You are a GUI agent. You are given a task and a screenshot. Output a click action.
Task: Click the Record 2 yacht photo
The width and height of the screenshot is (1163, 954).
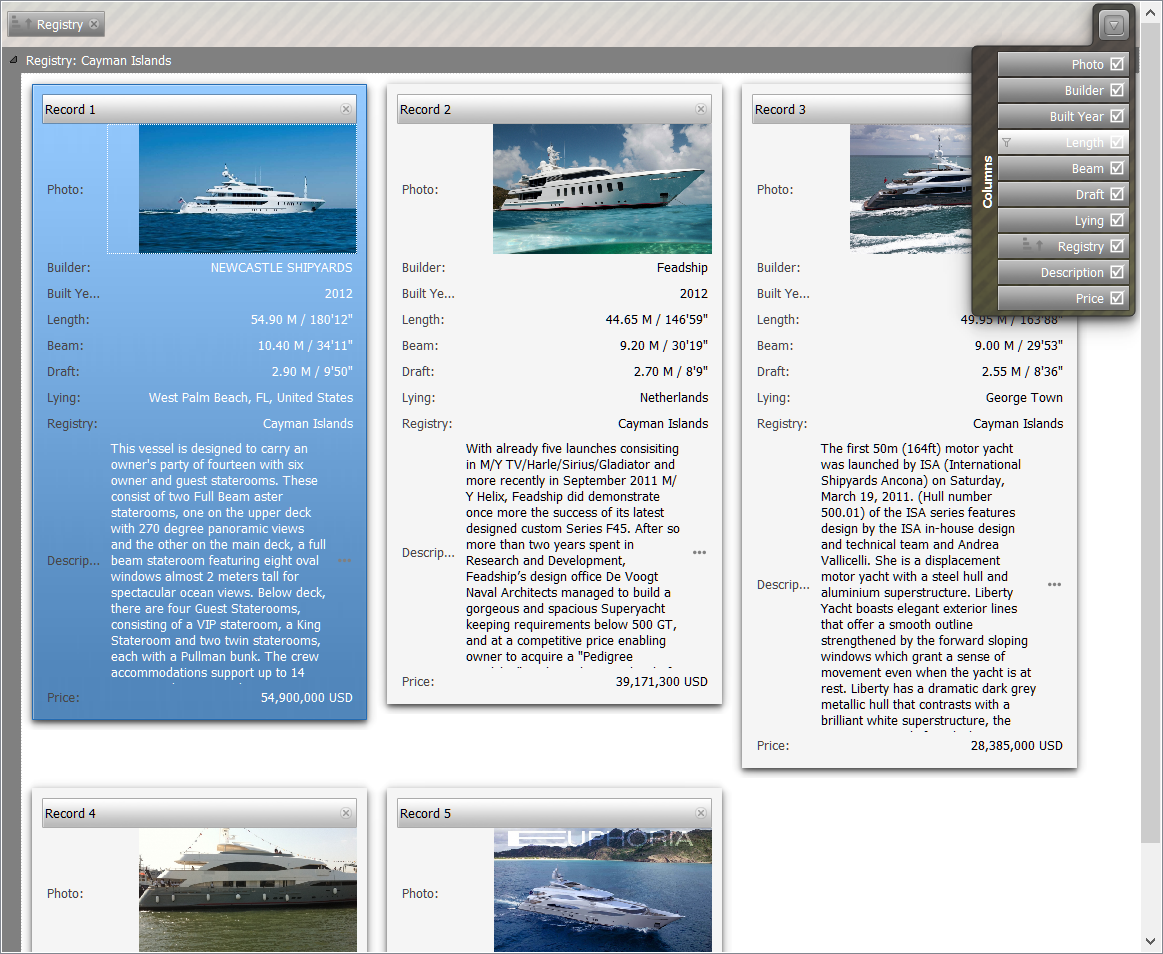pos(602,188)
